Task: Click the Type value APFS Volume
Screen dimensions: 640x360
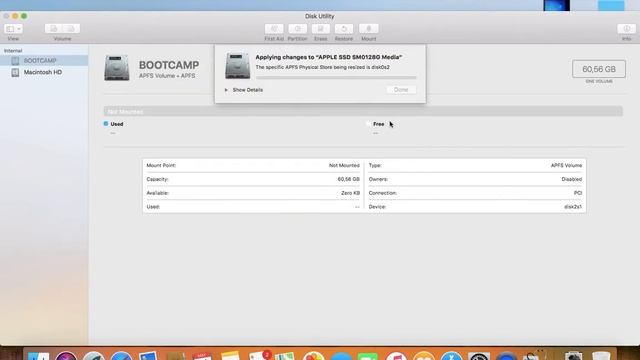Action: pyautogui.click(x=566, y=166)
